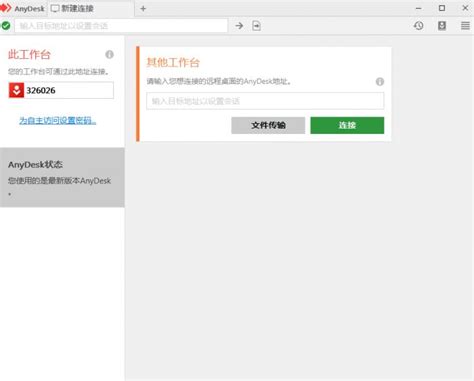
Task: Click the 文件传输 button
Action: [268, 125]
